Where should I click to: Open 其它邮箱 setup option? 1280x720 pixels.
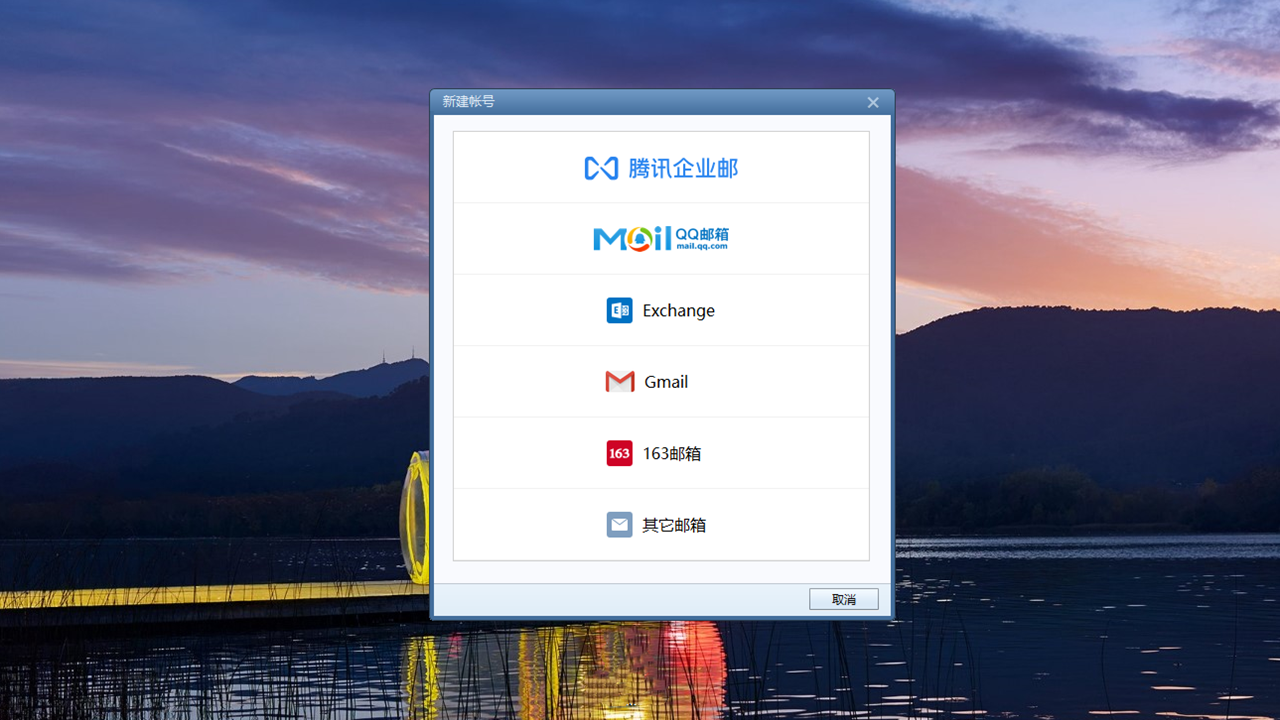pos(661,524)
